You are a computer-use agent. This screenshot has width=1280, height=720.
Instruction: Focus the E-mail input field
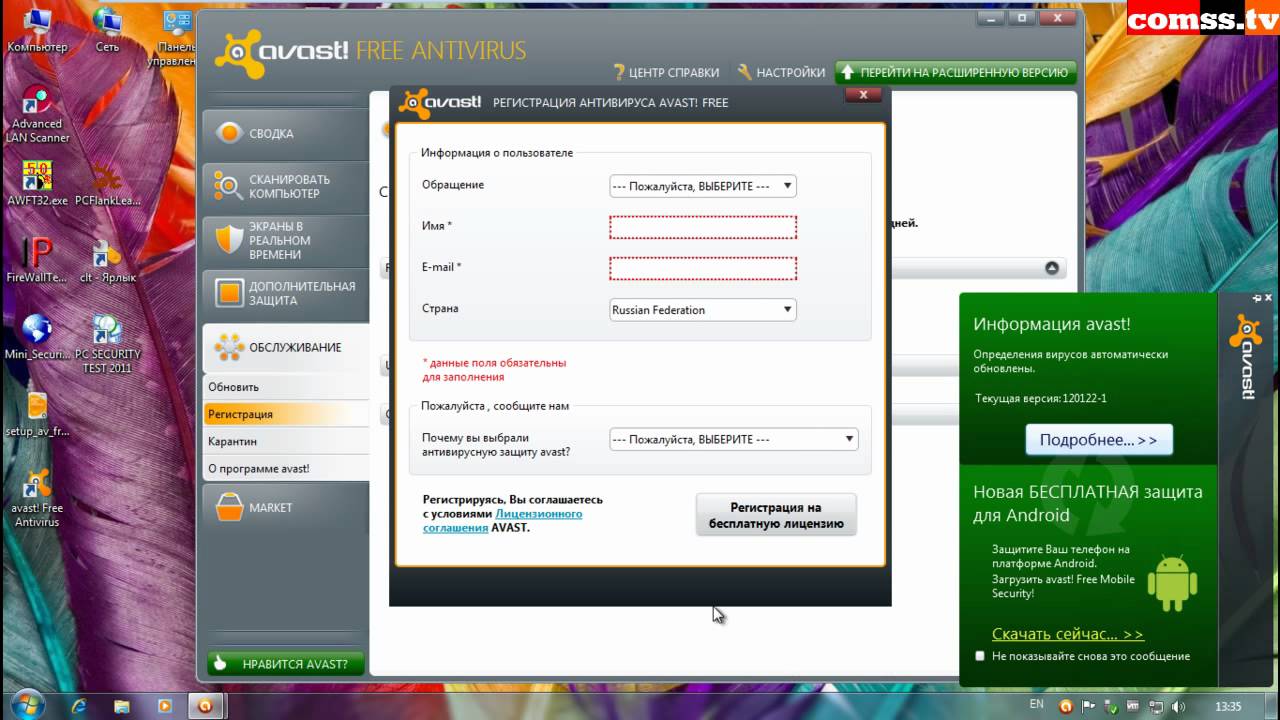(703, 268)
